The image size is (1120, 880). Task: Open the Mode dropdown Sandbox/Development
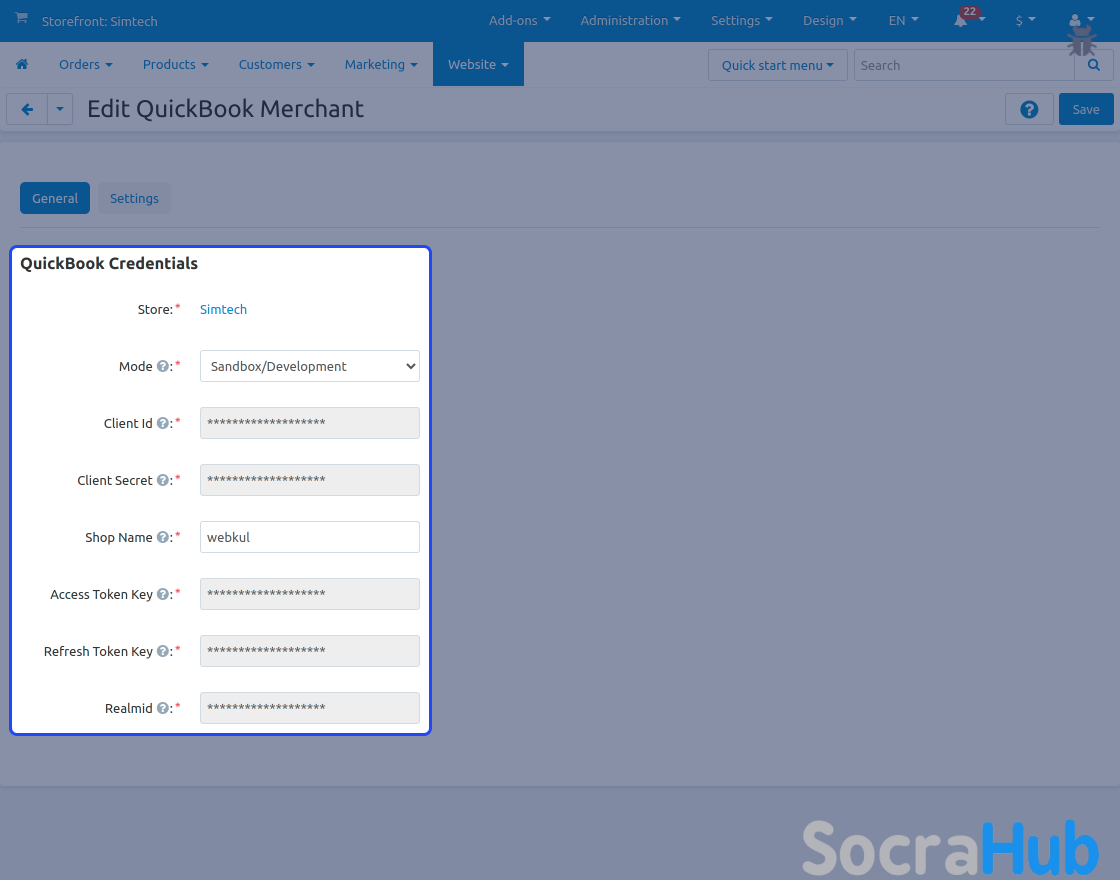[x=309, y=366]
